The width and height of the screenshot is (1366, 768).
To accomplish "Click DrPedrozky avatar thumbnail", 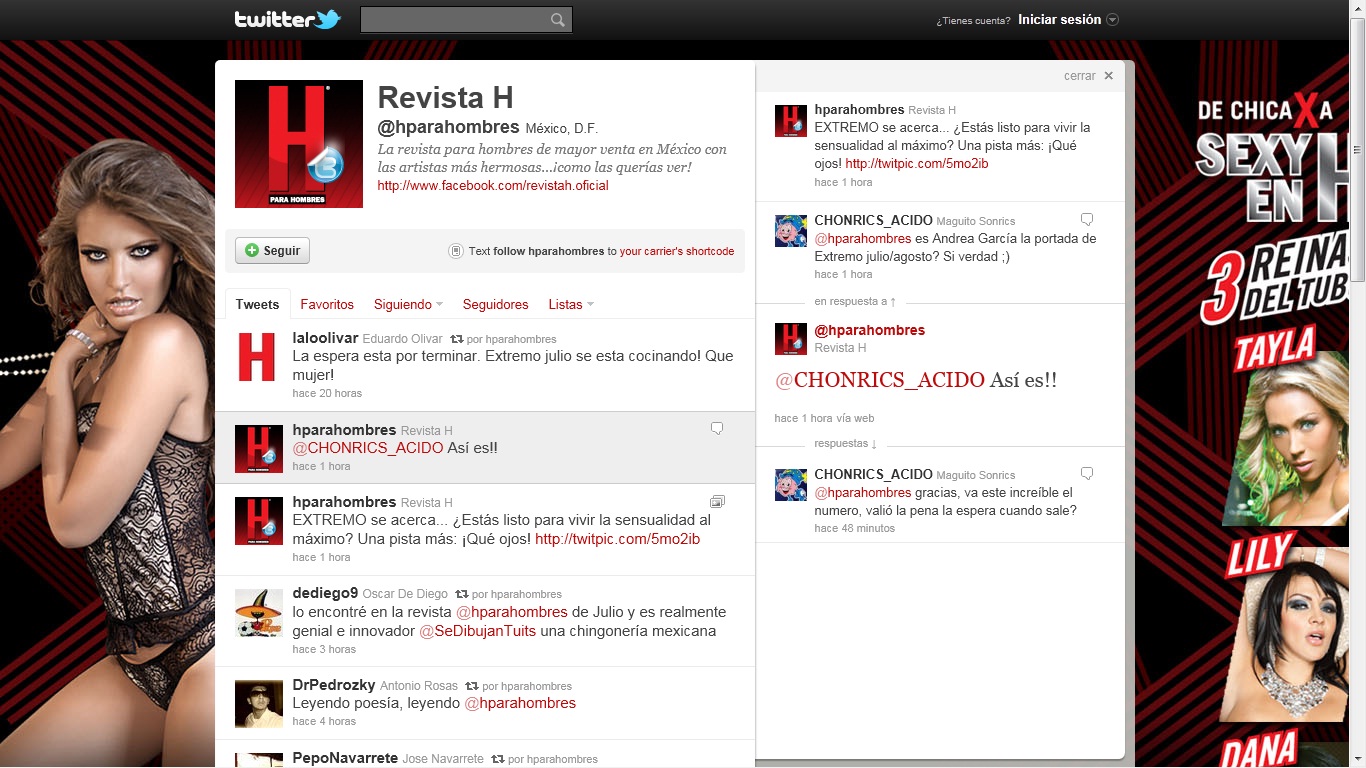I will click(x=258, y=703).
